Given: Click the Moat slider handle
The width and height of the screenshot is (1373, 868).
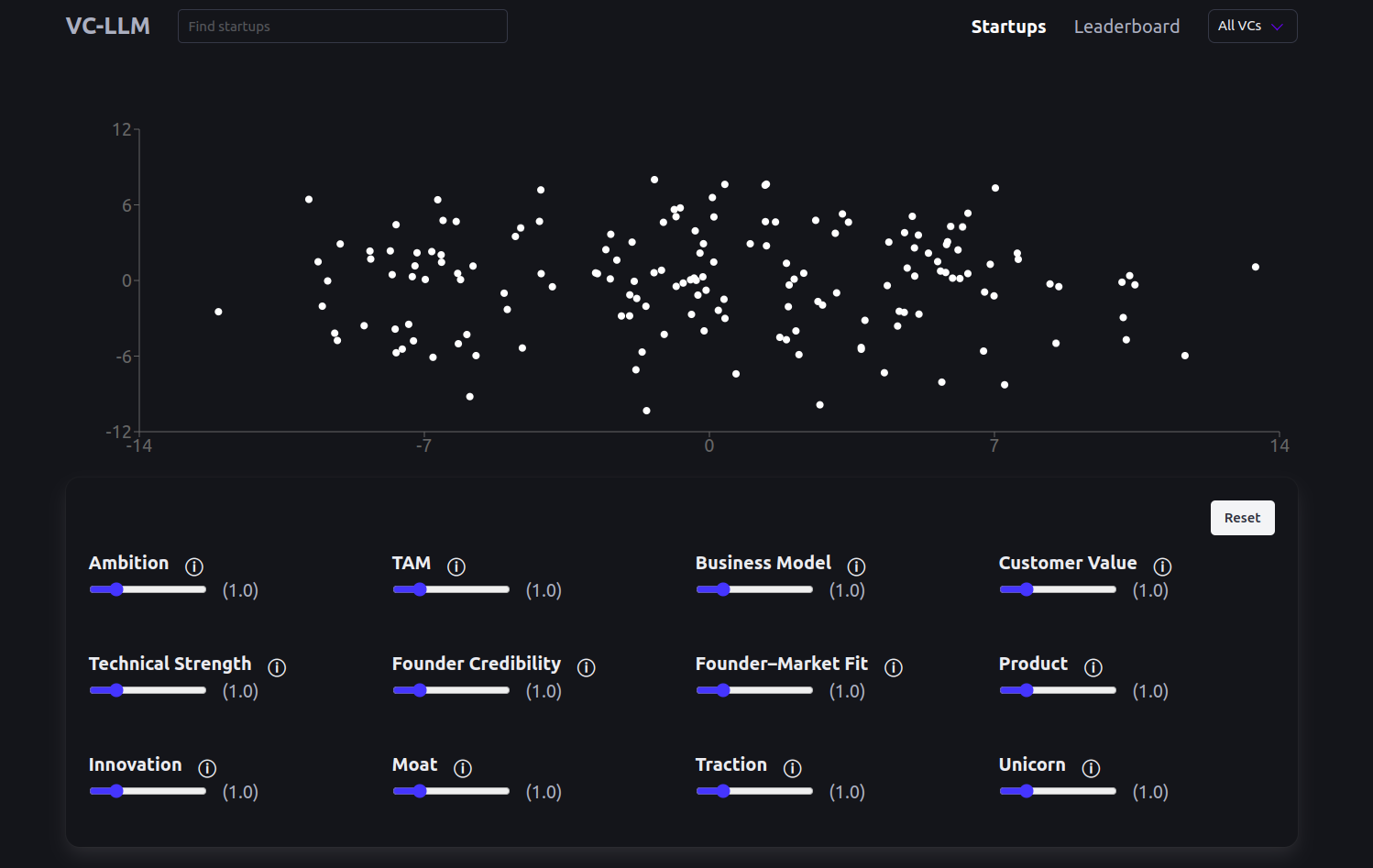Looking at the screenshot, I should click(420, 791).
